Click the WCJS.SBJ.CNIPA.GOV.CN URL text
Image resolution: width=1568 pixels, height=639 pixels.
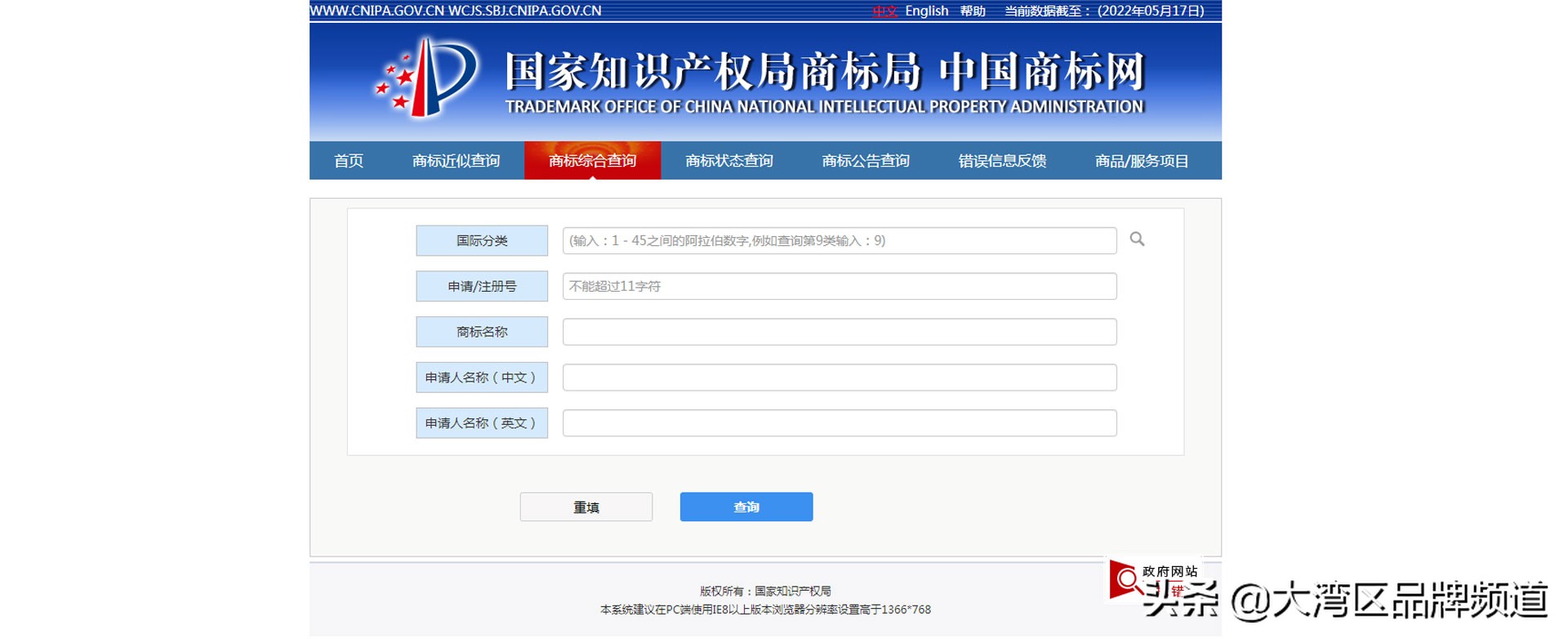(x=525, y=11)
